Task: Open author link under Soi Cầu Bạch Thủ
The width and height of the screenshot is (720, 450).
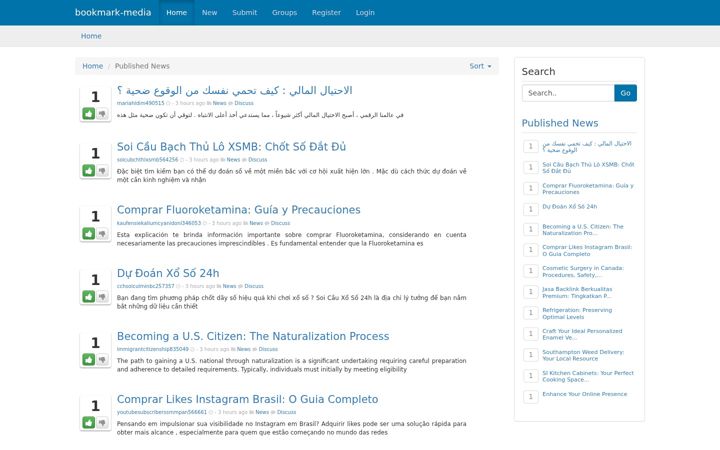Action: point(147,160)
